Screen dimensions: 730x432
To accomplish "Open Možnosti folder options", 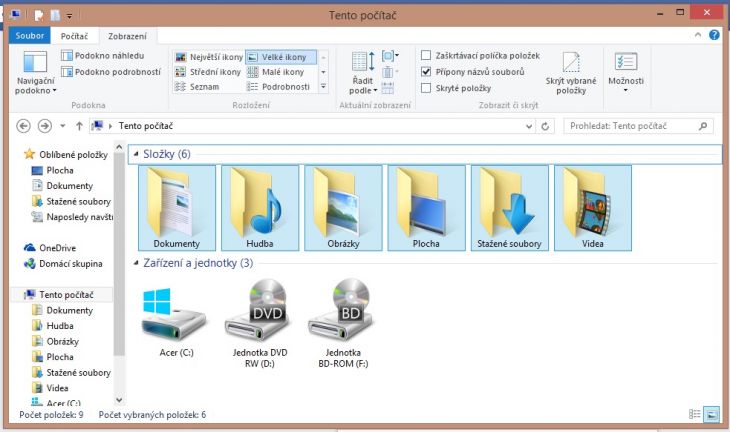I will tap(626, 72).
